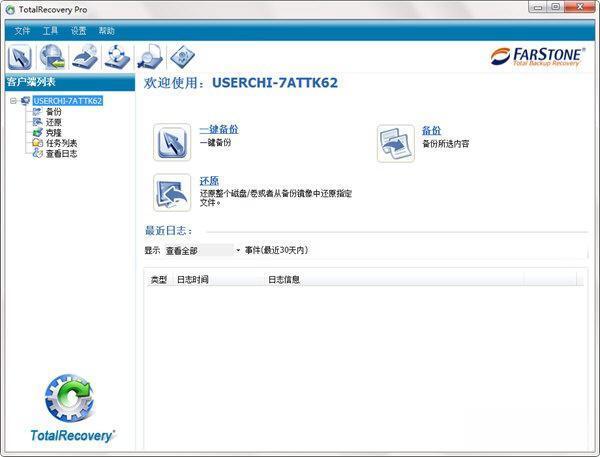The image size is (600, 457).
Task: Select 备份 in the client tree
Action: click(54, 112)
